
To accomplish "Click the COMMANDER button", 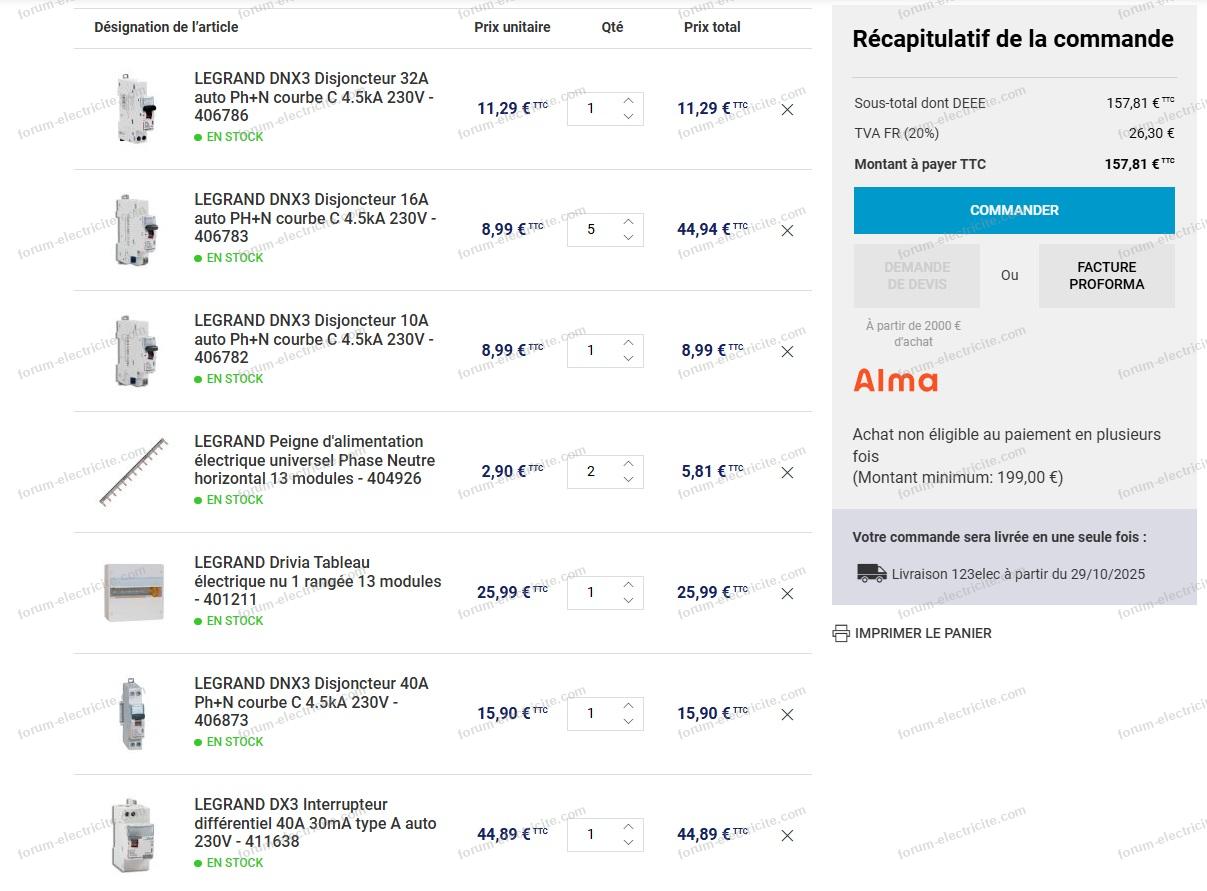I will click(1014, 210).
